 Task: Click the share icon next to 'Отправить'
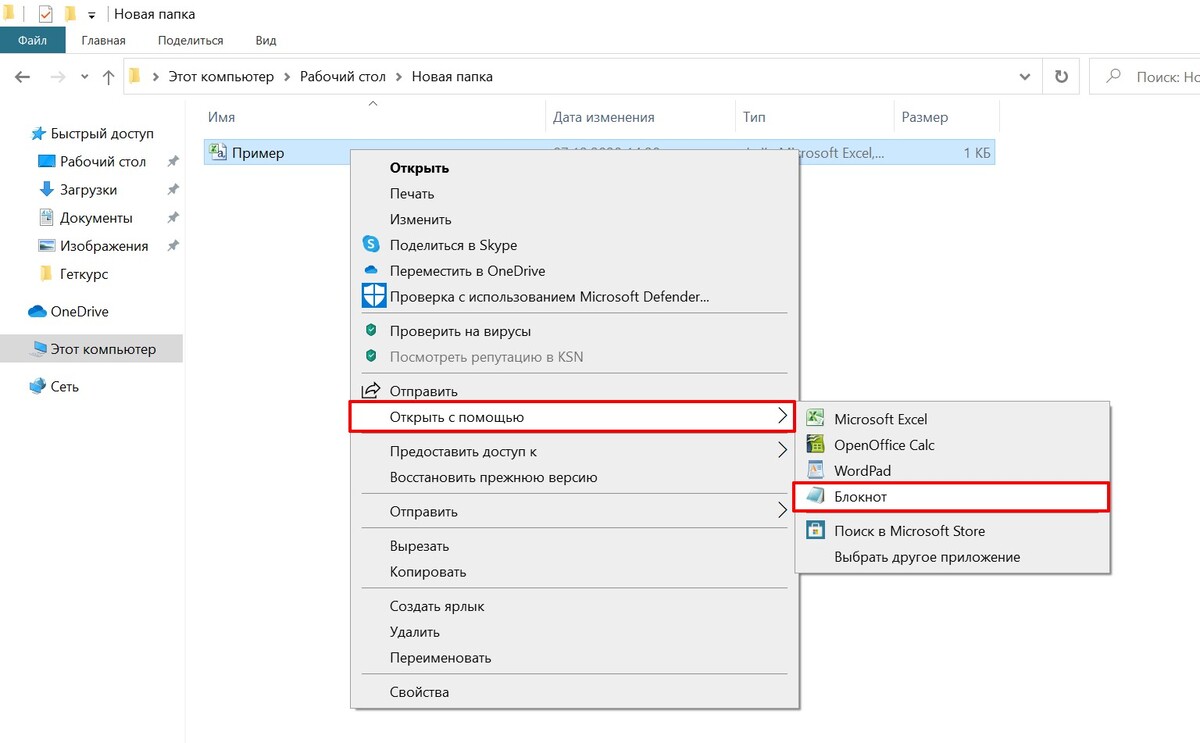tap(372, 390)
